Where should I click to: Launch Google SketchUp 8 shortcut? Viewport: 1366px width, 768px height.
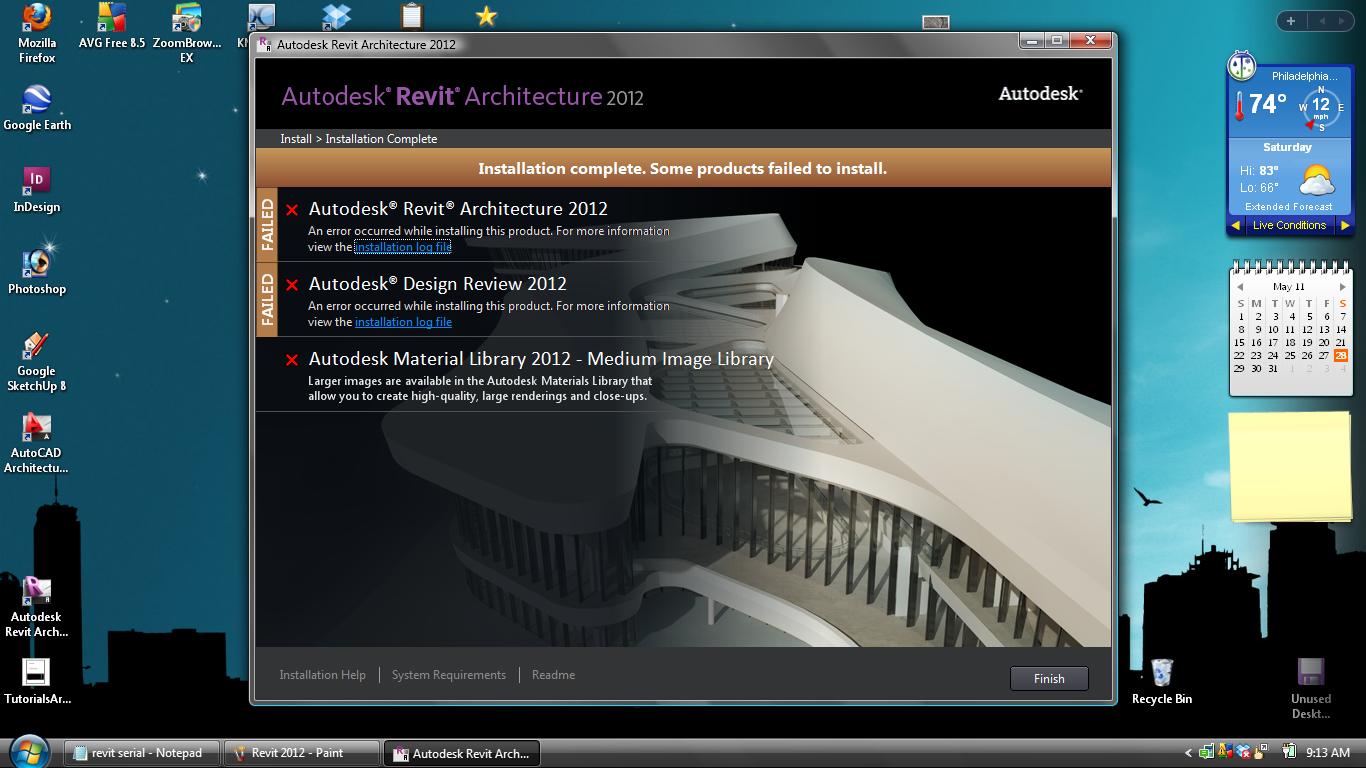point(37,361)
